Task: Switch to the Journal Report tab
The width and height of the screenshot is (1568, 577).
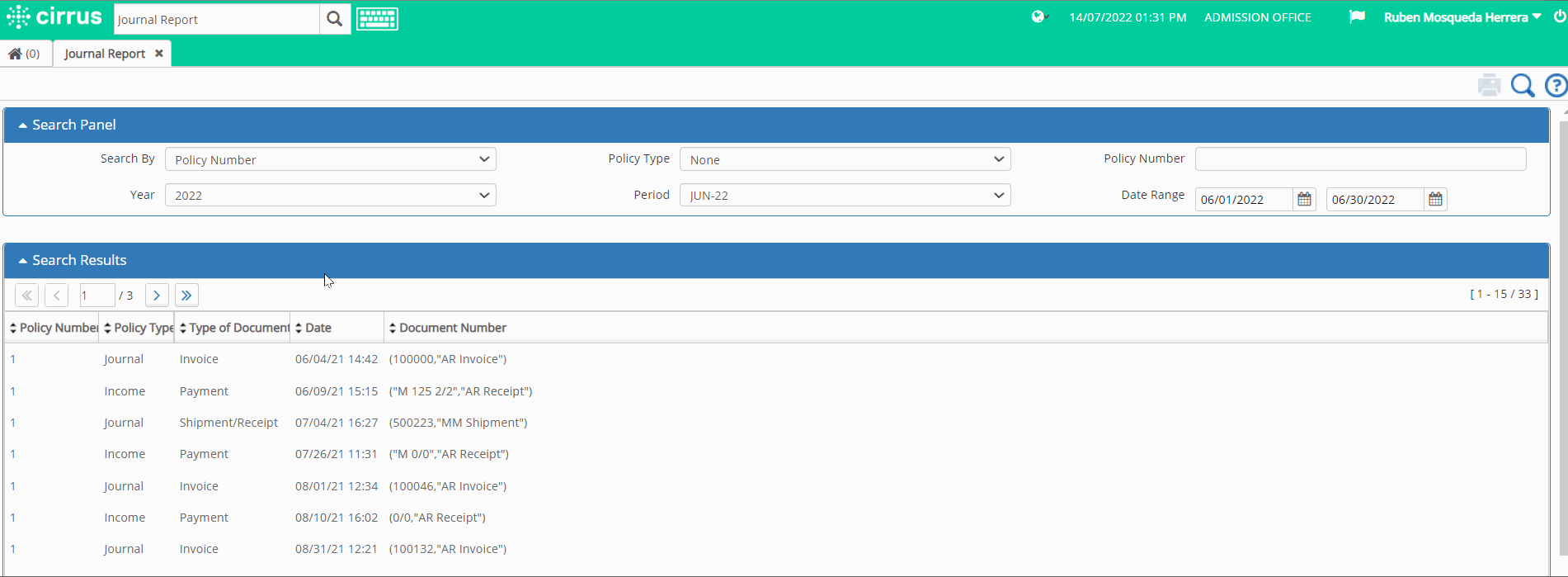Action: point(105,54)
